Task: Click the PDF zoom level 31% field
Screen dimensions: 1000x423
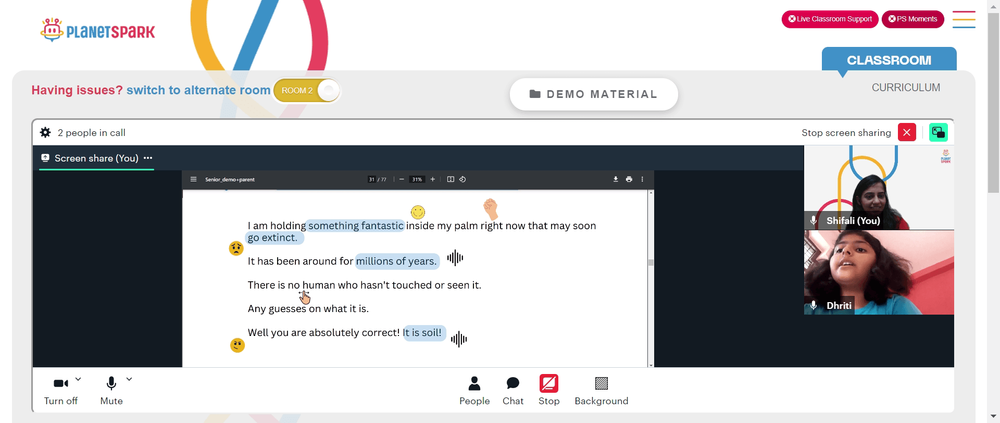Action: pyautogui.click(x=417, y=179)
